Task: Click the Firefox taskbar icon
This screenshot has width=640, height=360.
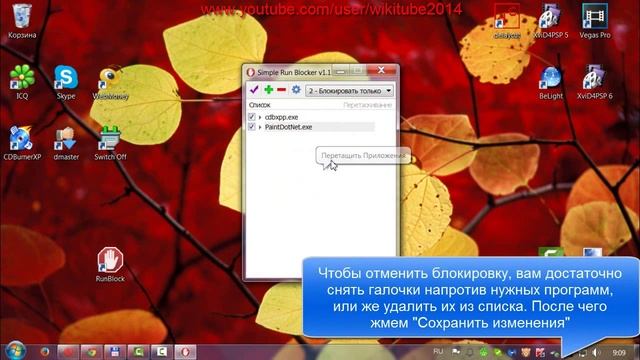Action: (x=44, y=351)
